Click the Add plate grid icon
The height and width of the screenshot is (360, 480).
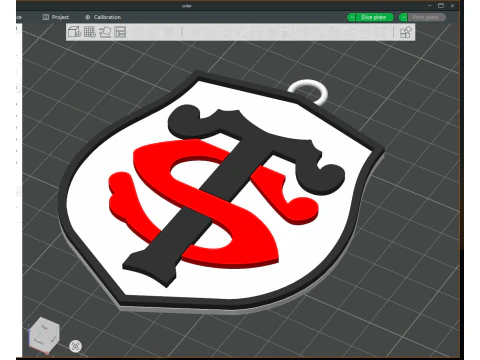click(90, 32)
